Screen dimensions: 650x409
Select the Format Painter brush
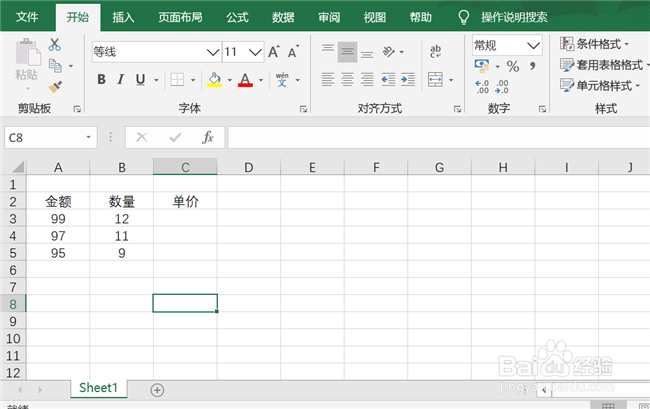(55, 87)
